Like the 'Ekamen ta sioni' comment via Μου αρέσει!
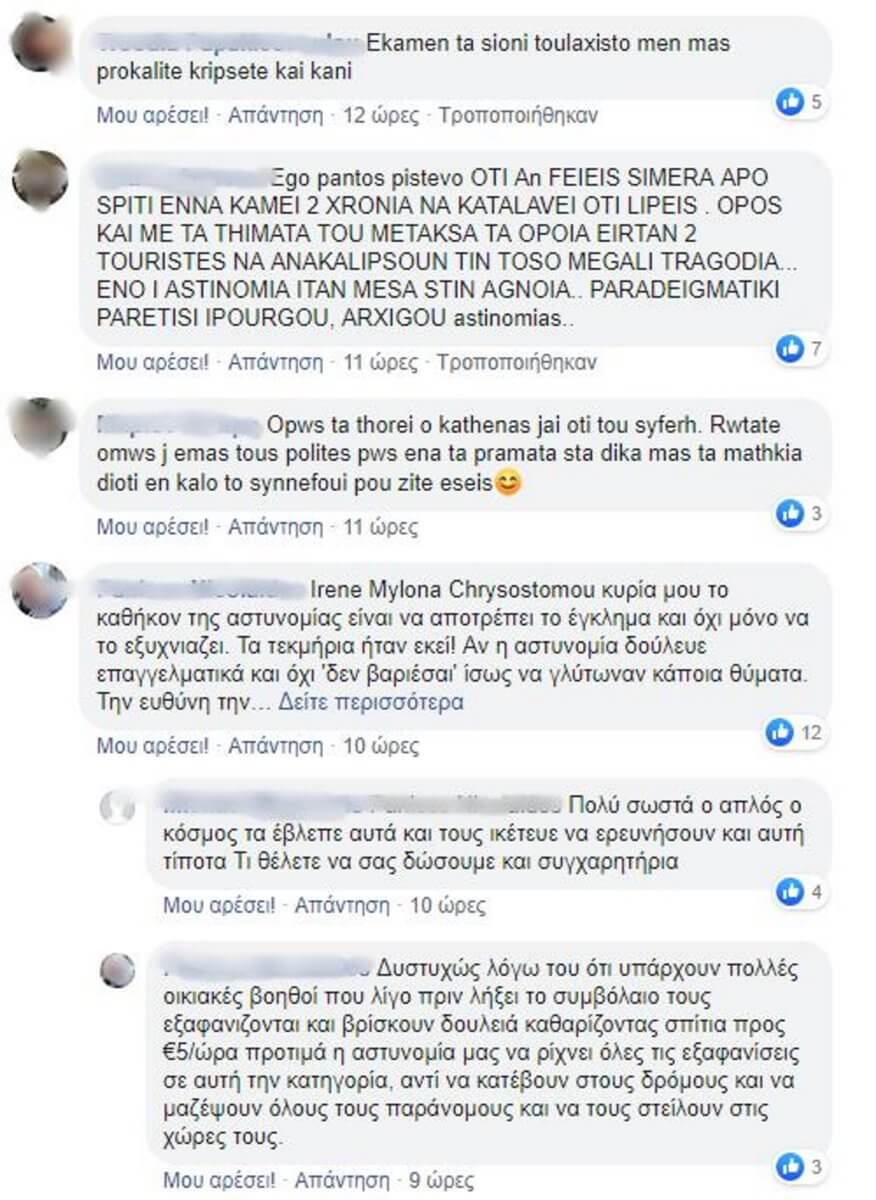Screen dimensions: 876x1200 click(x=153, y=115)
